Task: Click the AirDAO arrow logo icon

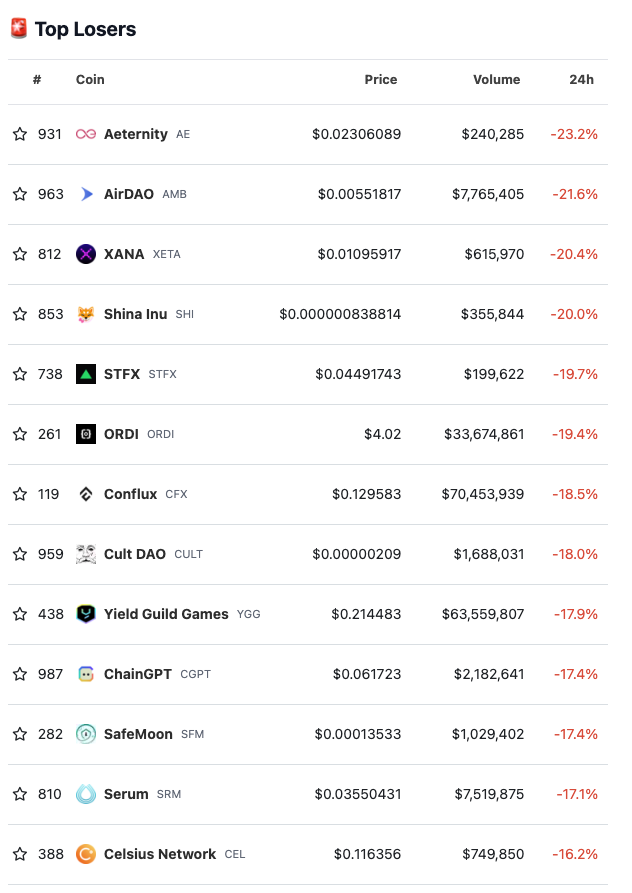Action: point(86,194)
